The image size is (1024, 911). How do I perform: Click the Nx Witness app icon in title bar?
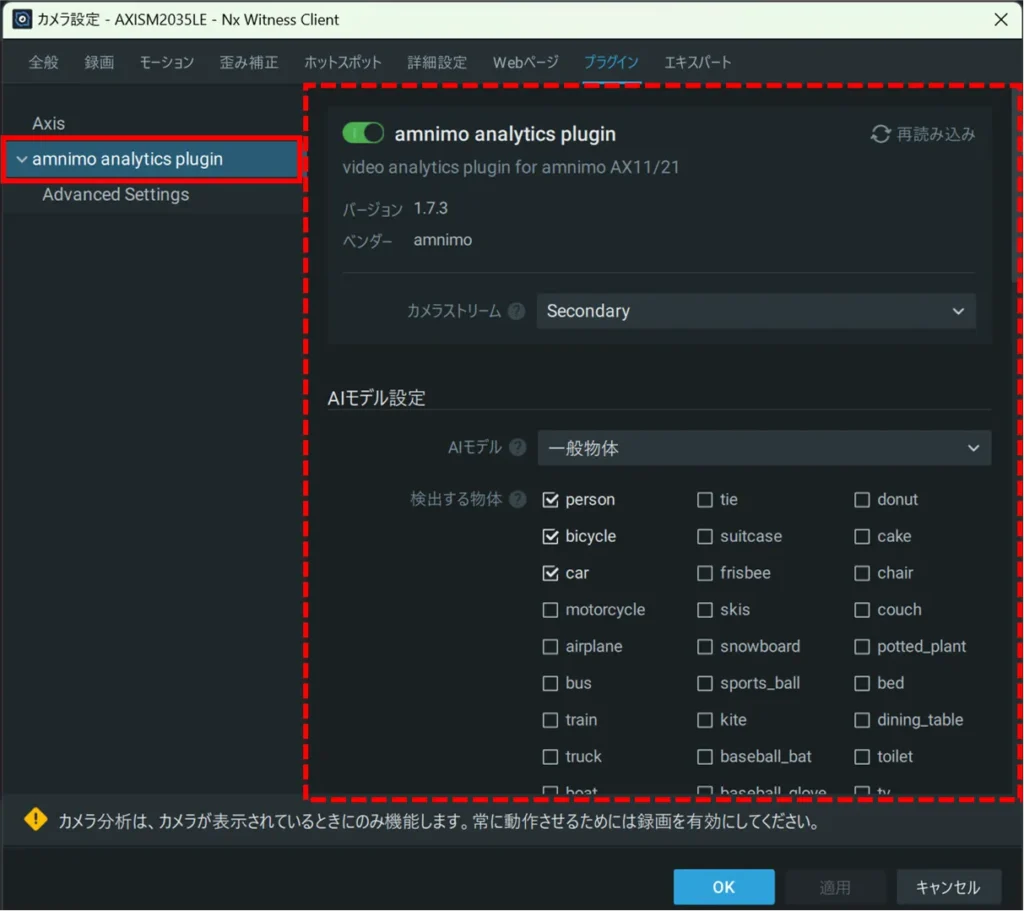(21, 19)
